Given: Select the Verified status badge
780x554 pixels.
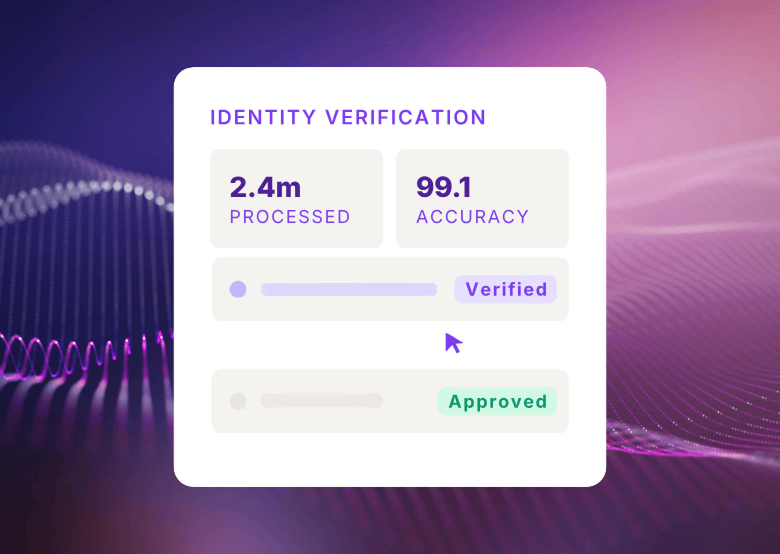Looking at the screenshot, I should point(506,290).
